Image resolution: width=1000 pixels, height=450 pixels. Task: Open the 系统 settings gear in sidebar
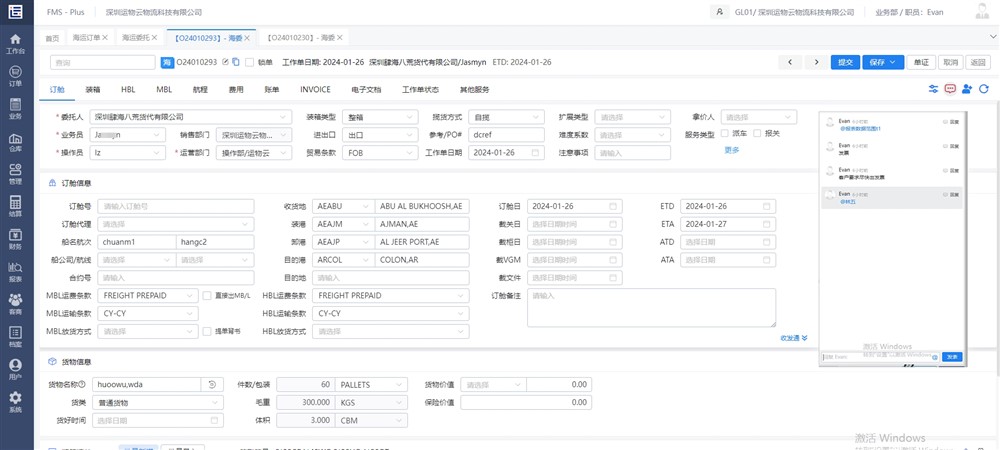15,402
